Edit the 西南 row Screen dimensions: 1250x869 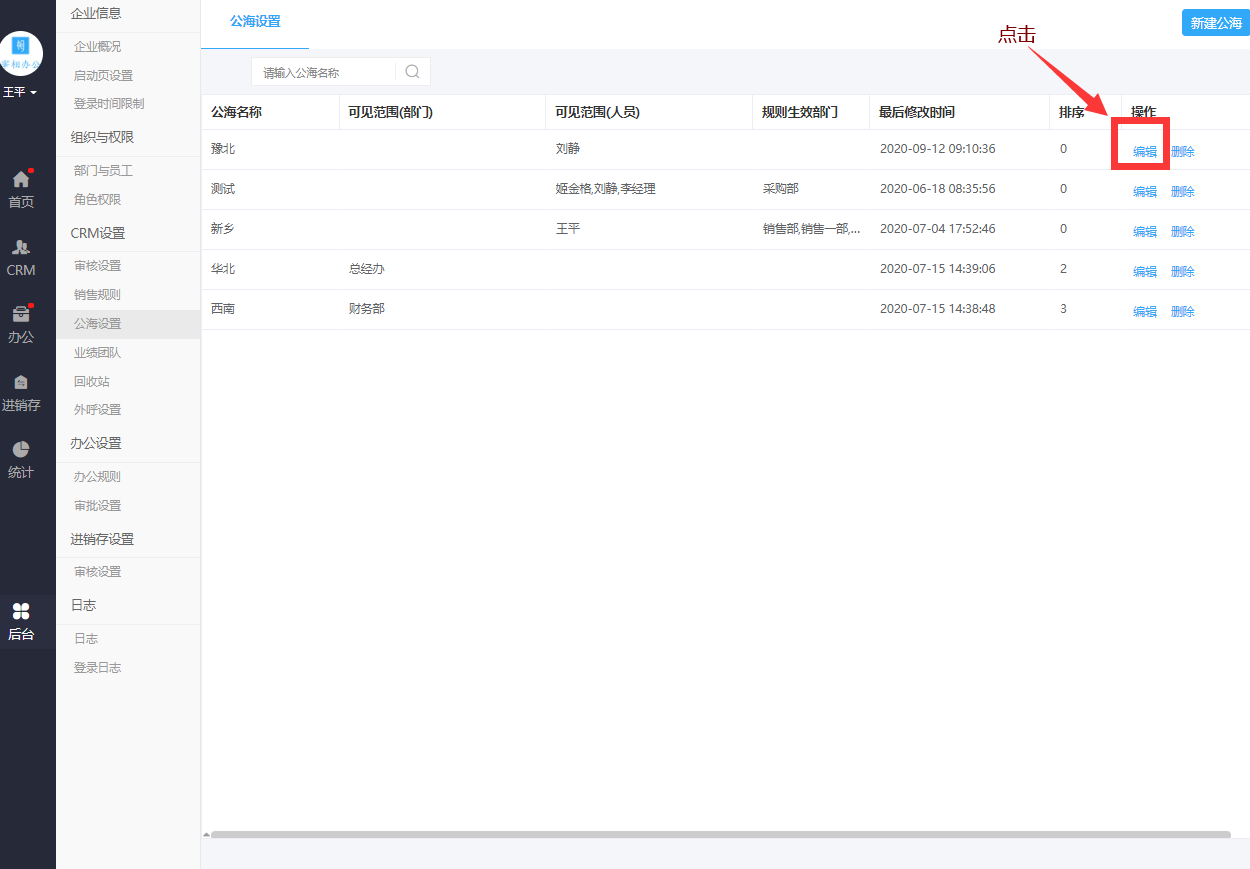1145,312
